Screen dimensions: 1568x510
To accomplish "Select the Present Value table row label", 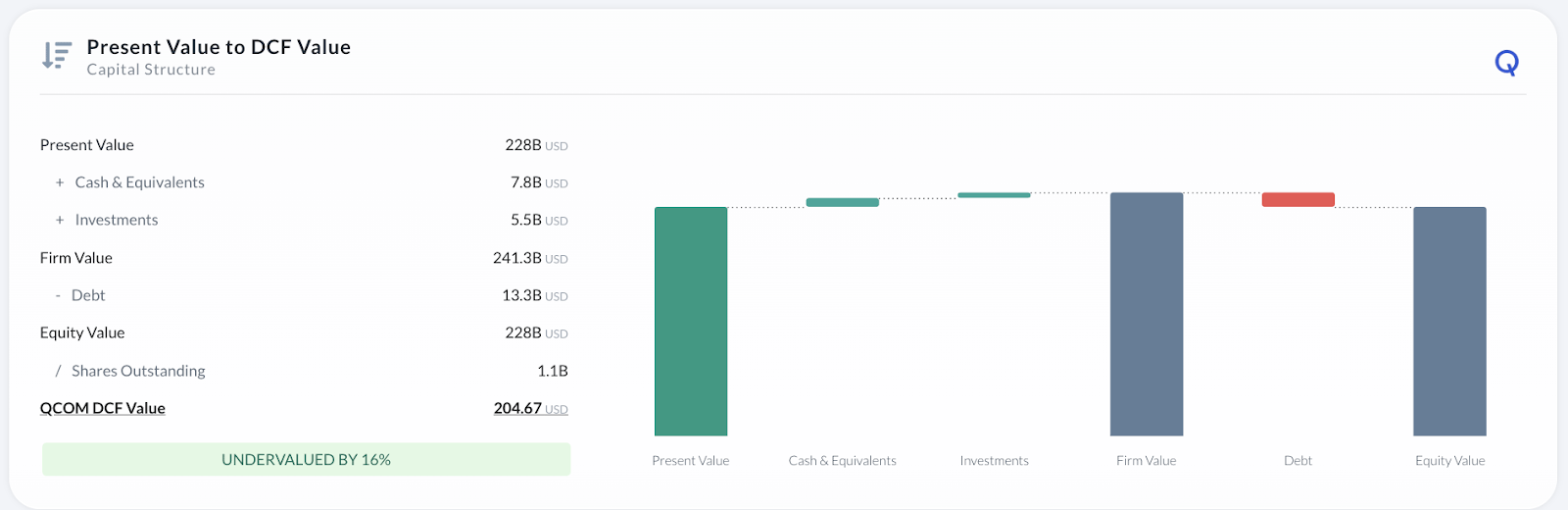I will pos(86,145).
